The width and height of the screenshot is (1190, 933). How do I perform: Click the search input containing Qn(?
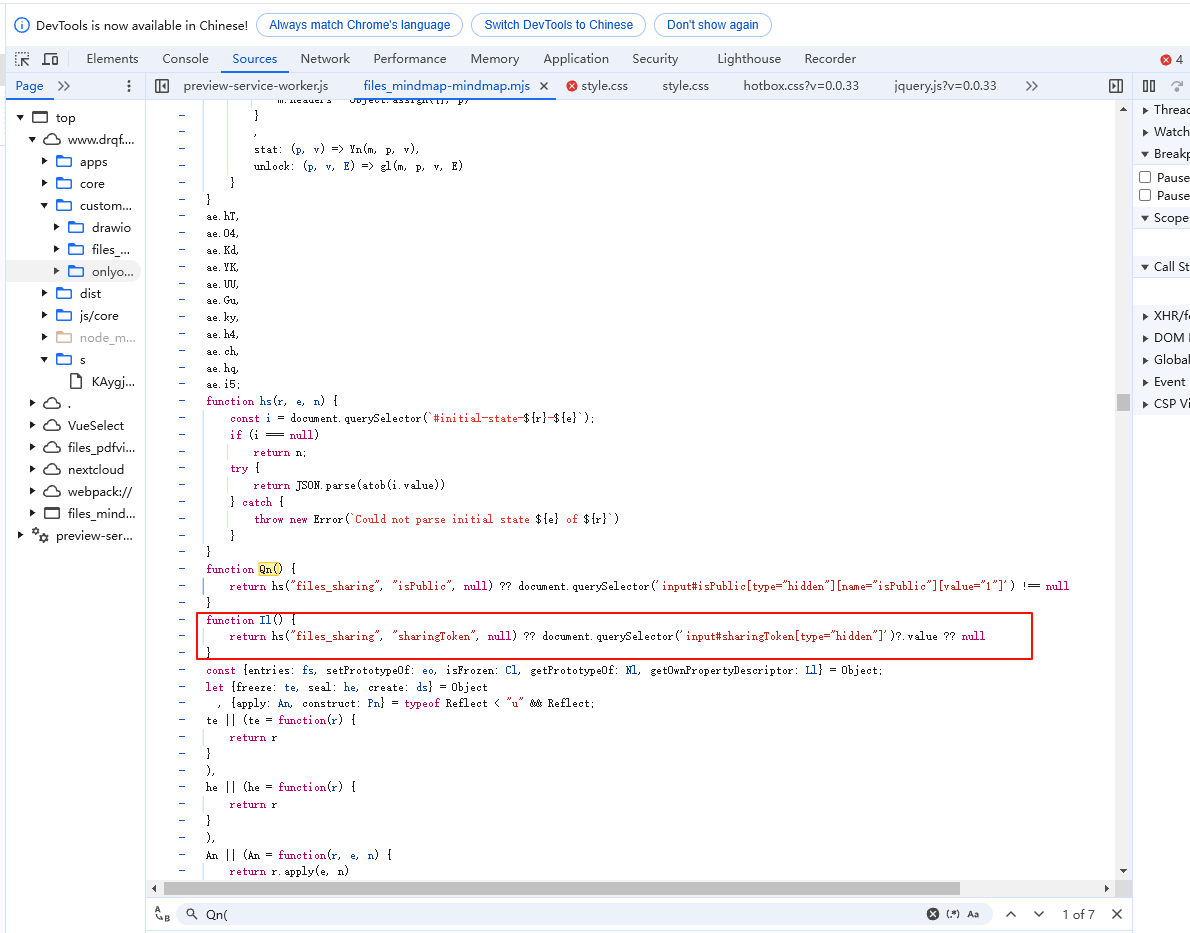(562, 914)
